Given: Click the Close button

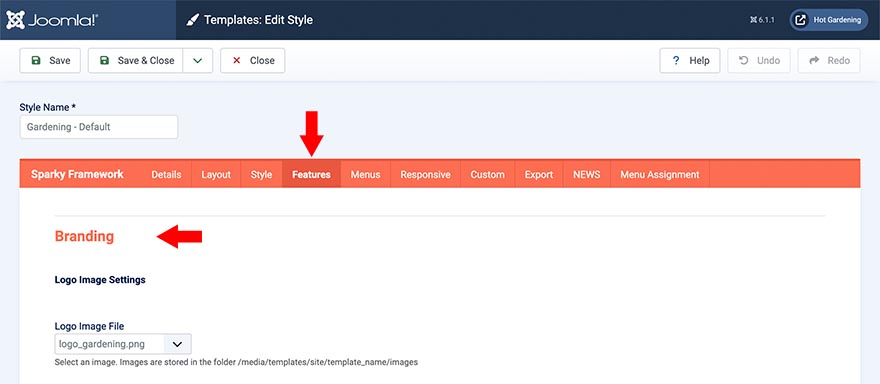Looking at the screenshot, I should click(x=253, y=61).
